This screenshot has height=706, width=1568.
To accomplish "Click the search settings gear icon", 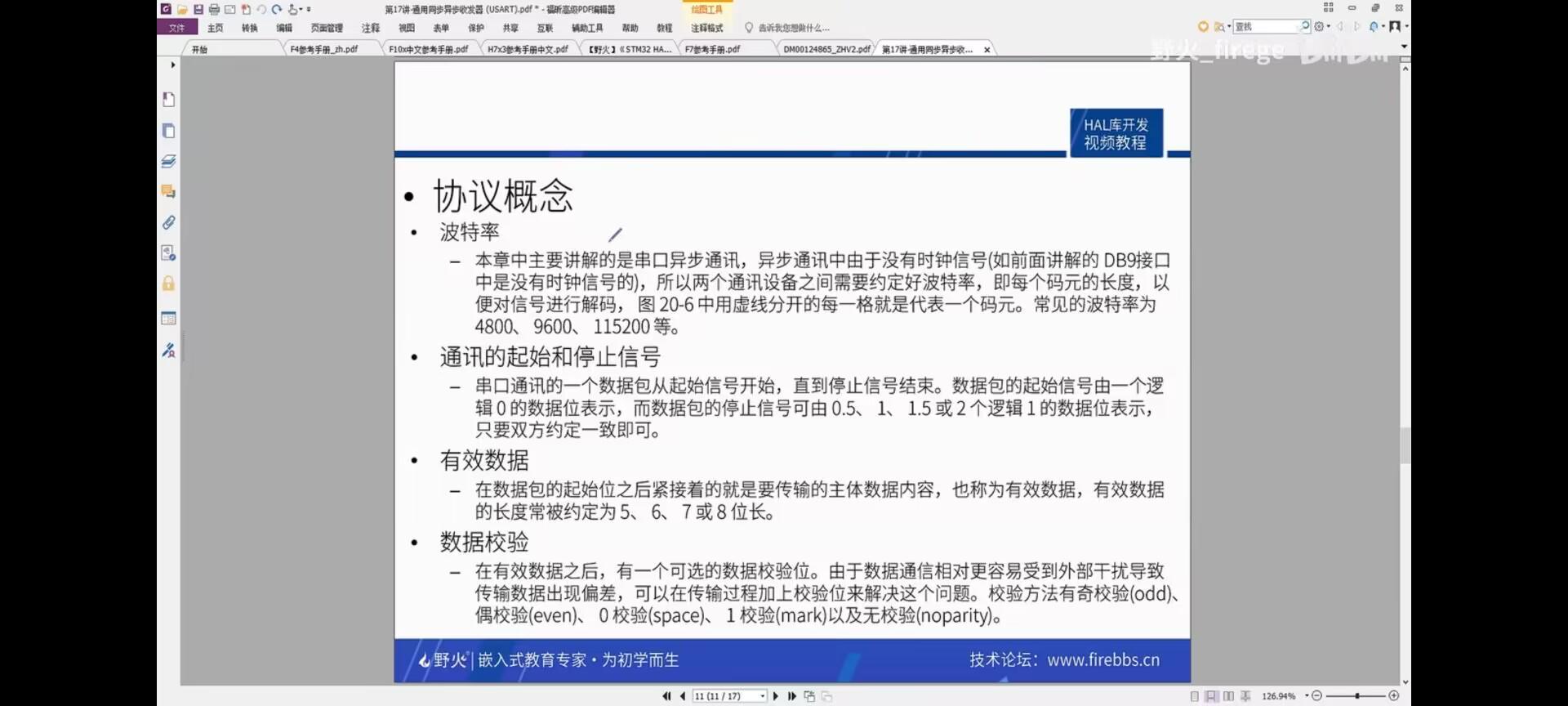I will coord(1318,26).
